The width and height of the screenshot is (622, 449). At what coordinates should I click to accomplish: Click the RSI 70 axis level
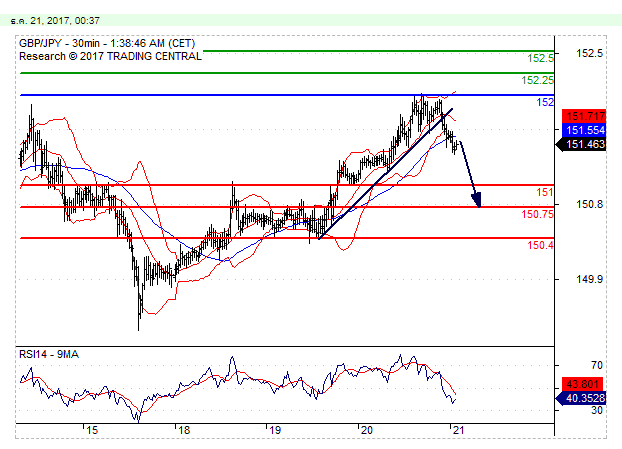tap(597, 365)
